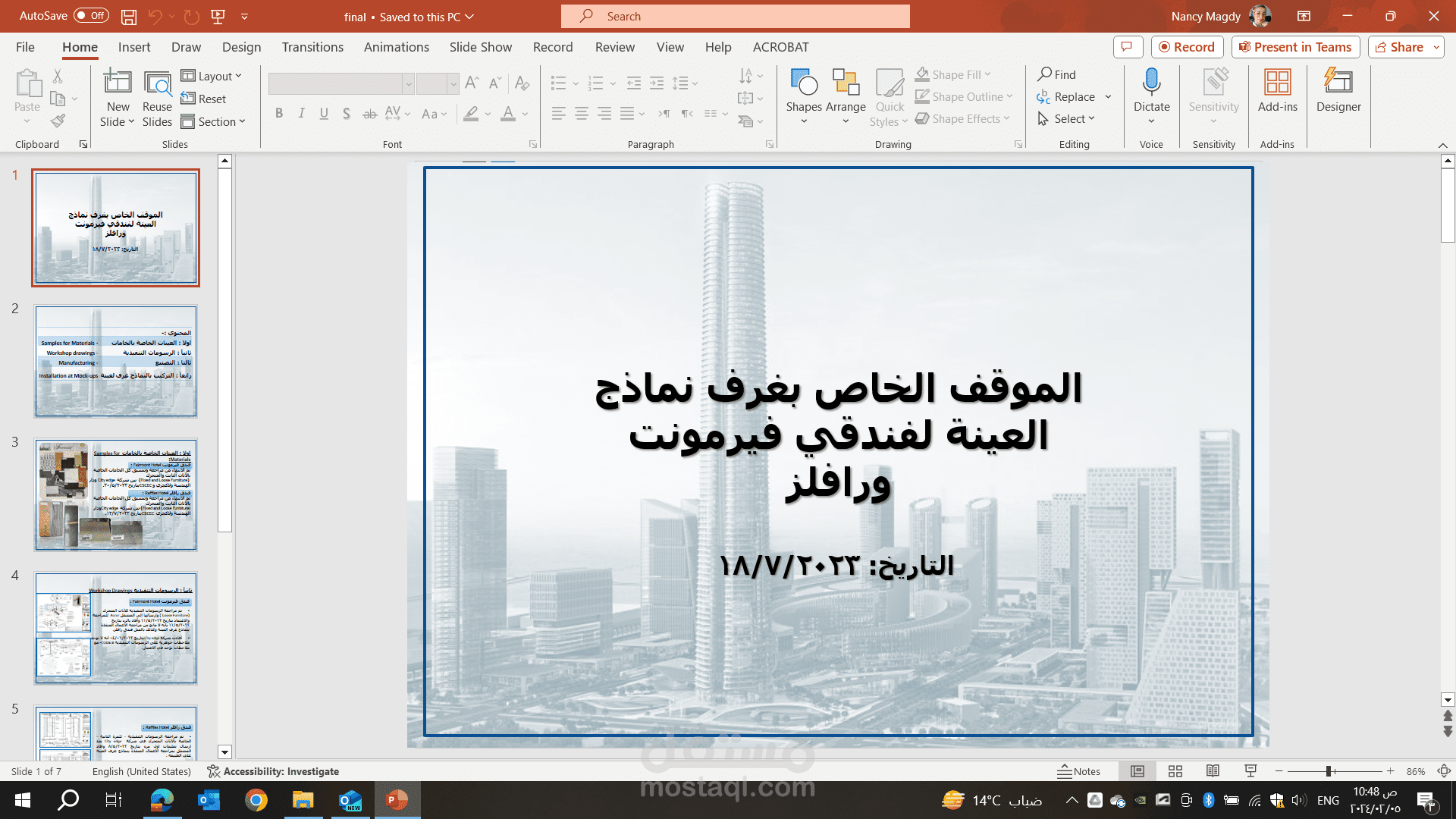The height and width of the screenshot is (819, 1456).
Task: Click the Slide Show status bar icon
Action: coord(1250,771)
